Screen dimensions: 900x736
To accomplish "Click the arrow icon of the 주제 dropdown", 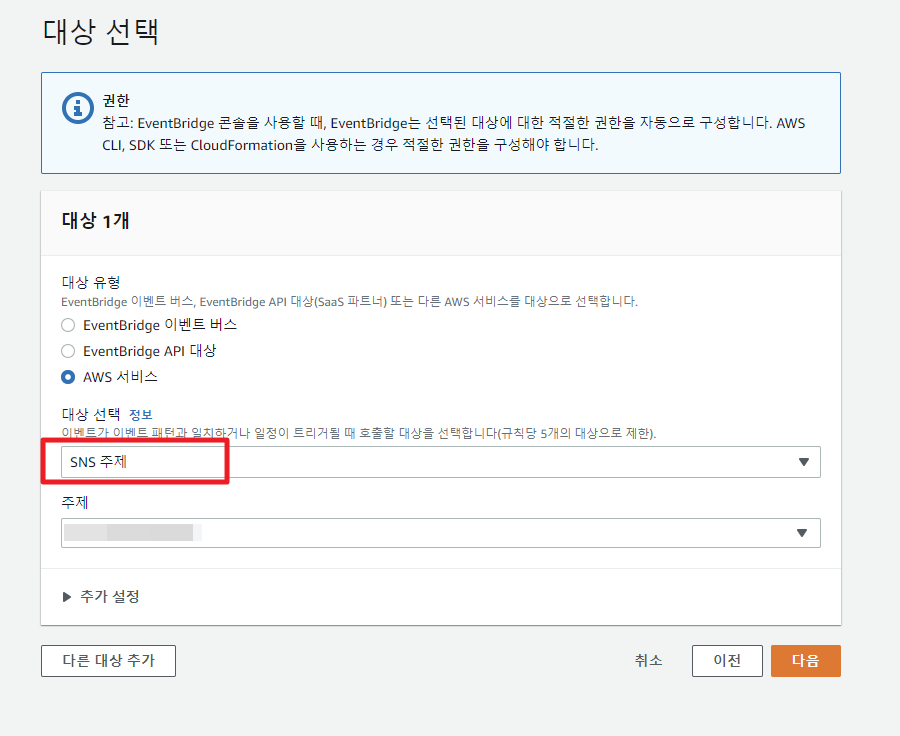I will [802, 533].
